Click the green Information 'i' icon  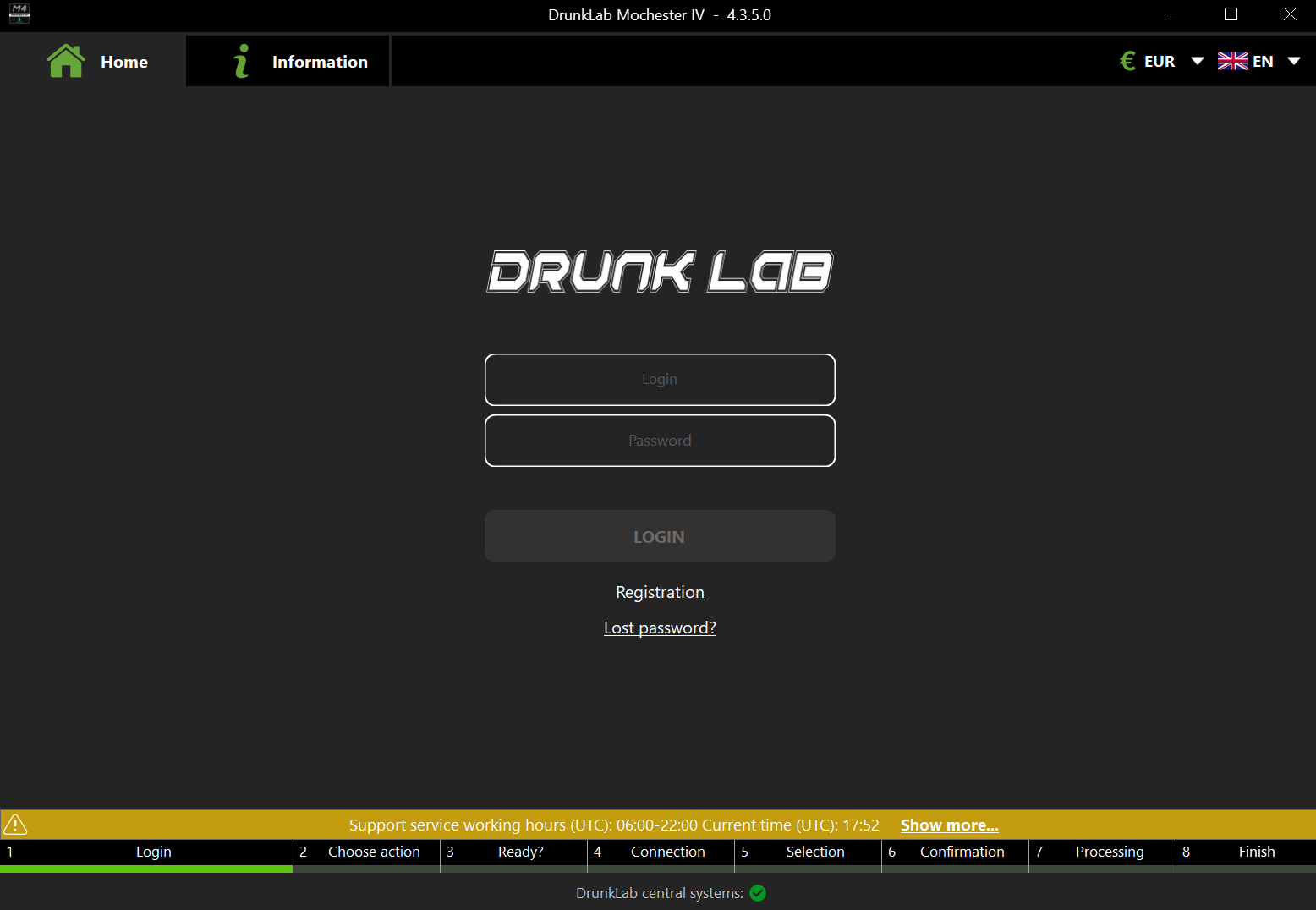tap(242, 61)
